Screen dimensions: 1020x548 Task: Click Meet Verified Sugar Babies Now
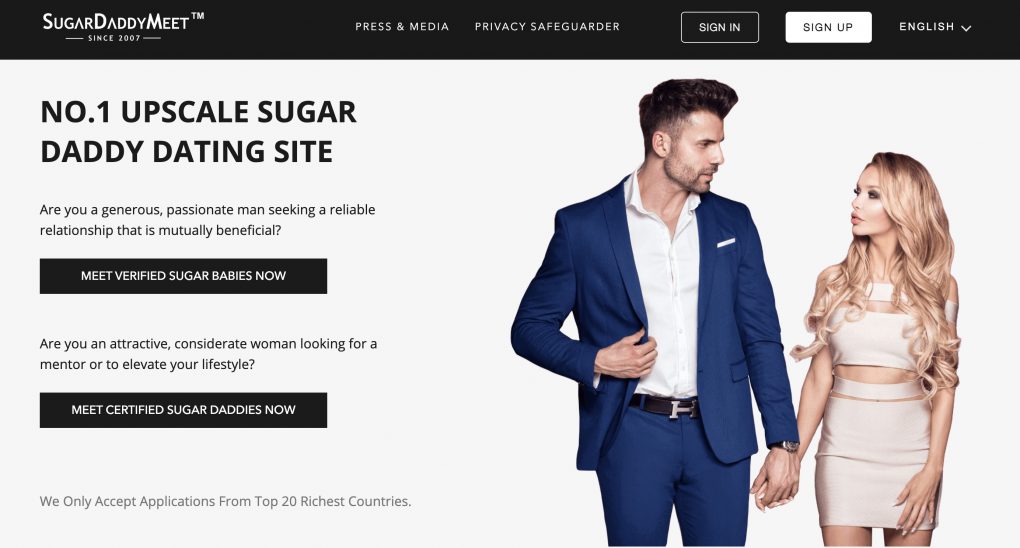click(x=183, y=276)
